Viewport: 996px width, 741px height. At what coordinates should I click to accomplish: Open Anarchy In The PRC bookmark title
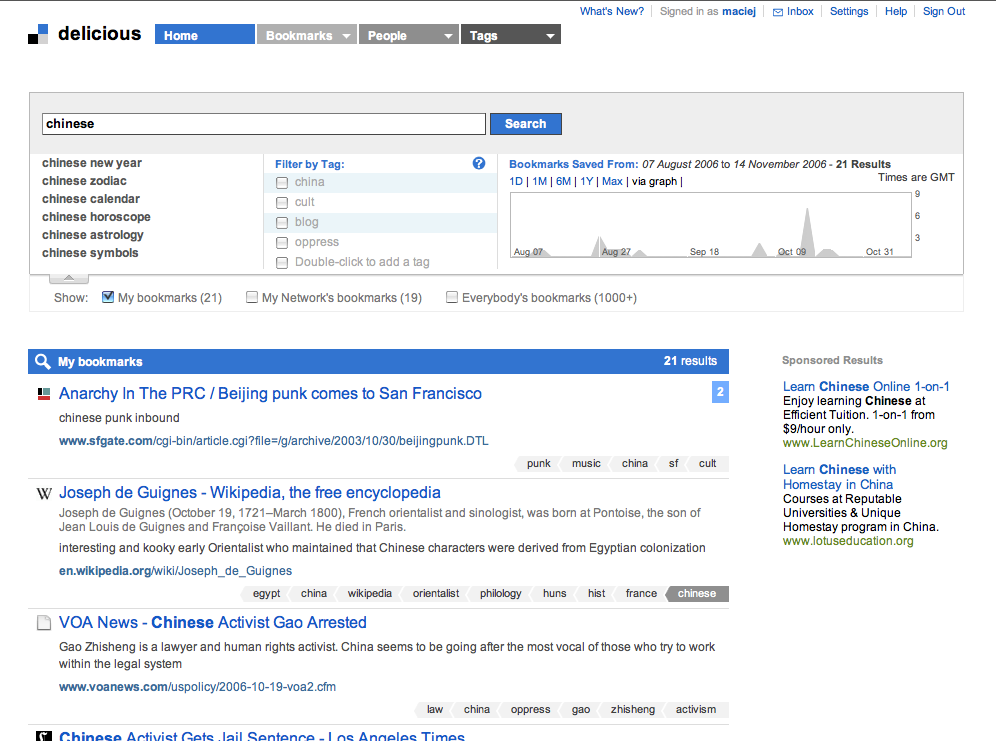click(x=270, y=394)
